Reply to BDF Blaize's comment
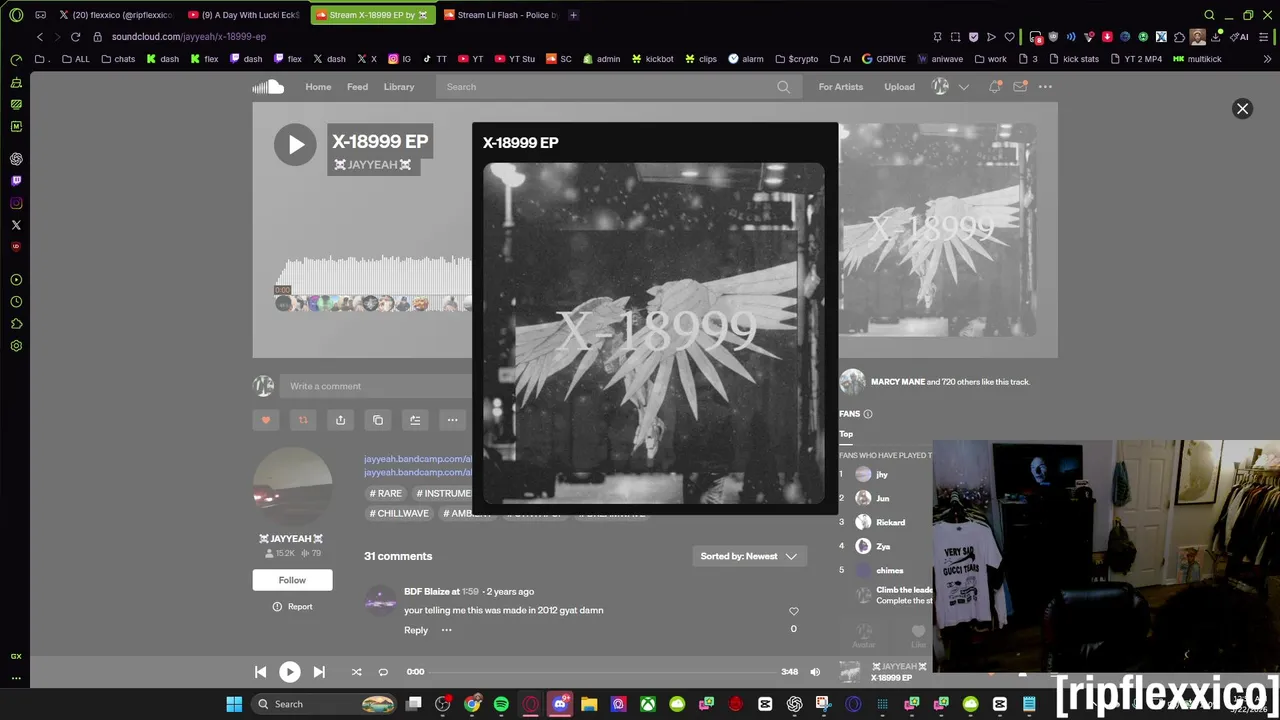The height and width of the screenshot is (720, 1280). (x=416, y=630)
